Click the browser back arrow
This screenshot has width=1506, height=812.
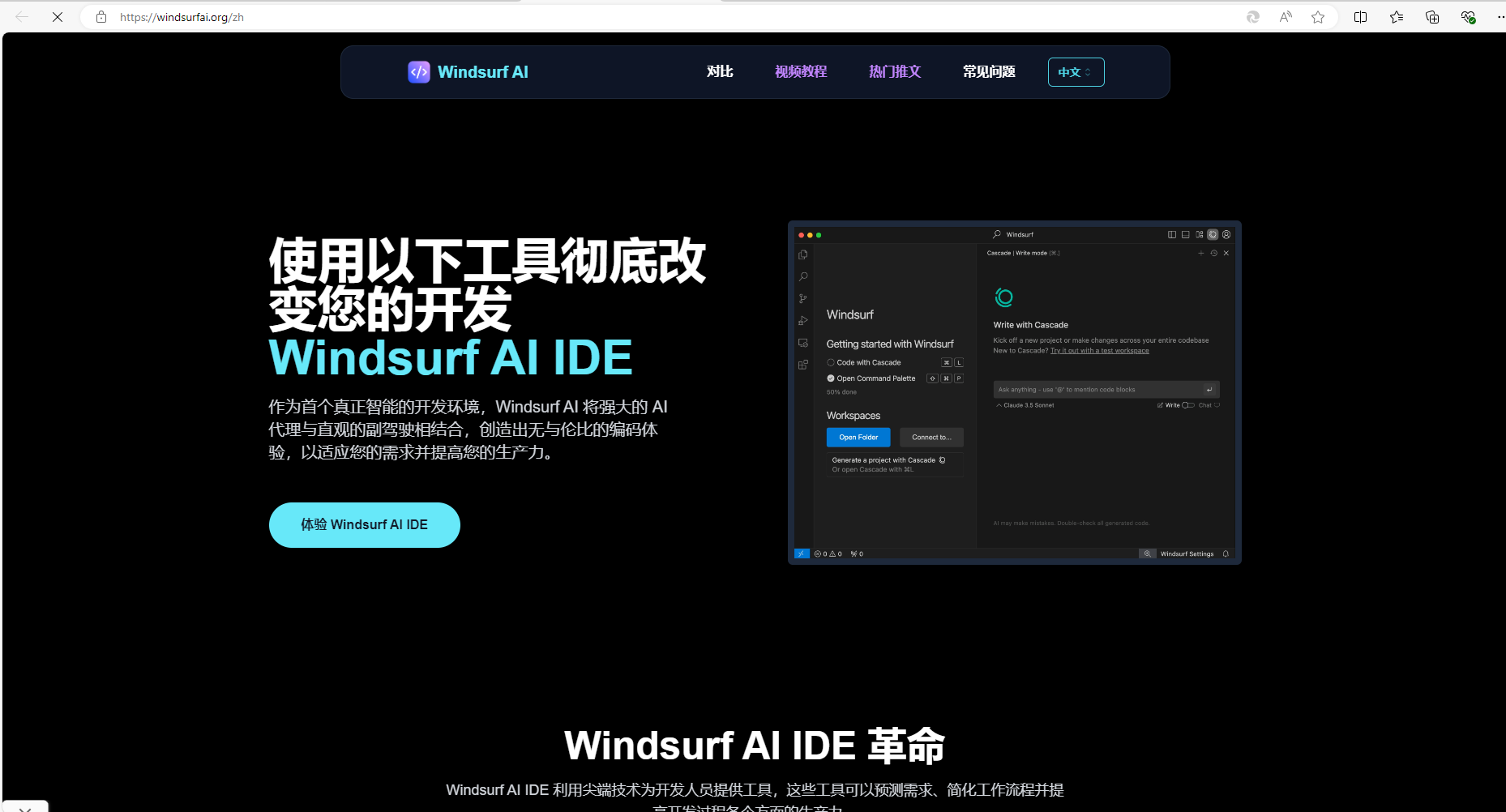tap(22, 17)
